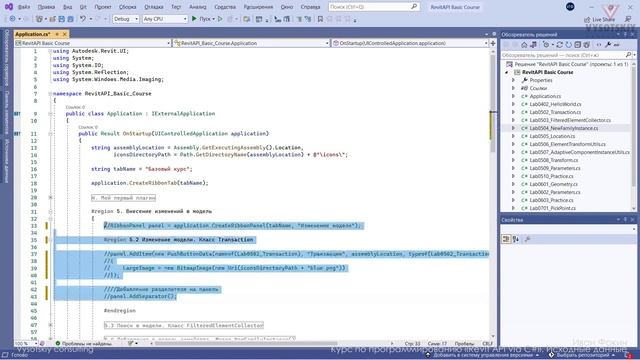The image size is (640, 360).
Task: Open the Справка menu
Action: (x=310, y=7)
